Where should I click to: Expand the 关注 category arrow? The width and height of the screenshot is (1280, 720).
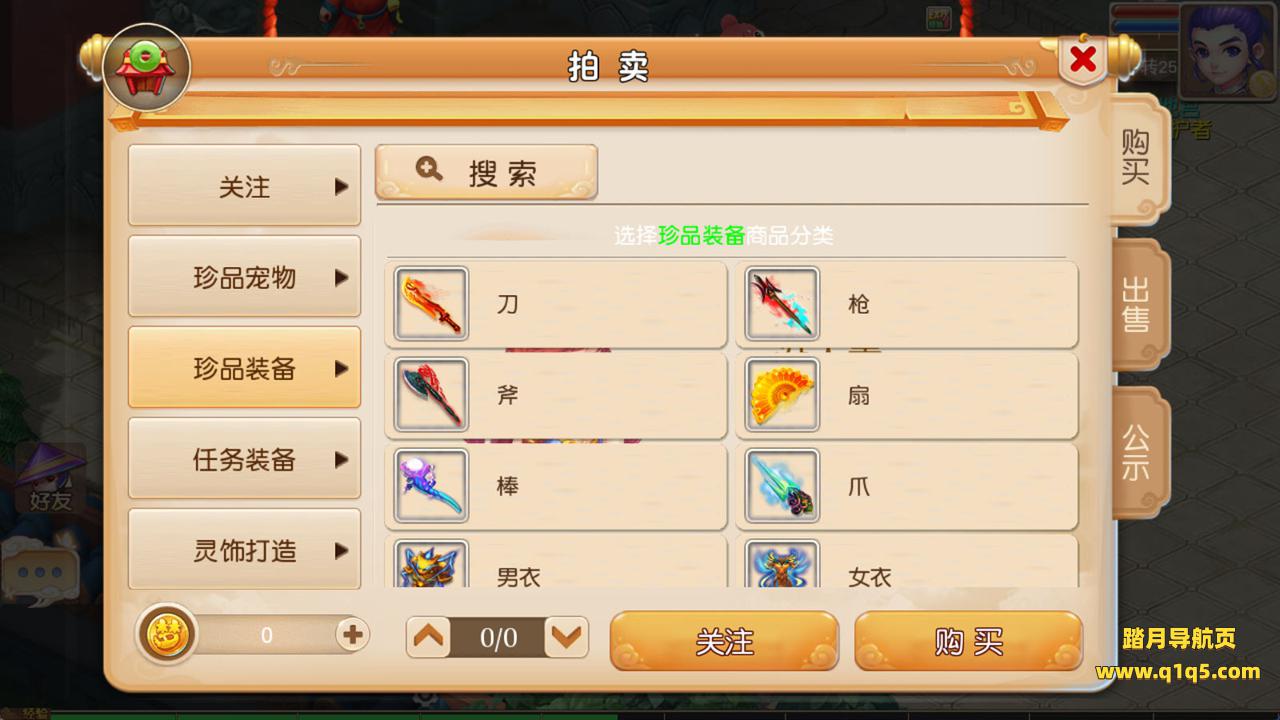(x=341, y=187)
